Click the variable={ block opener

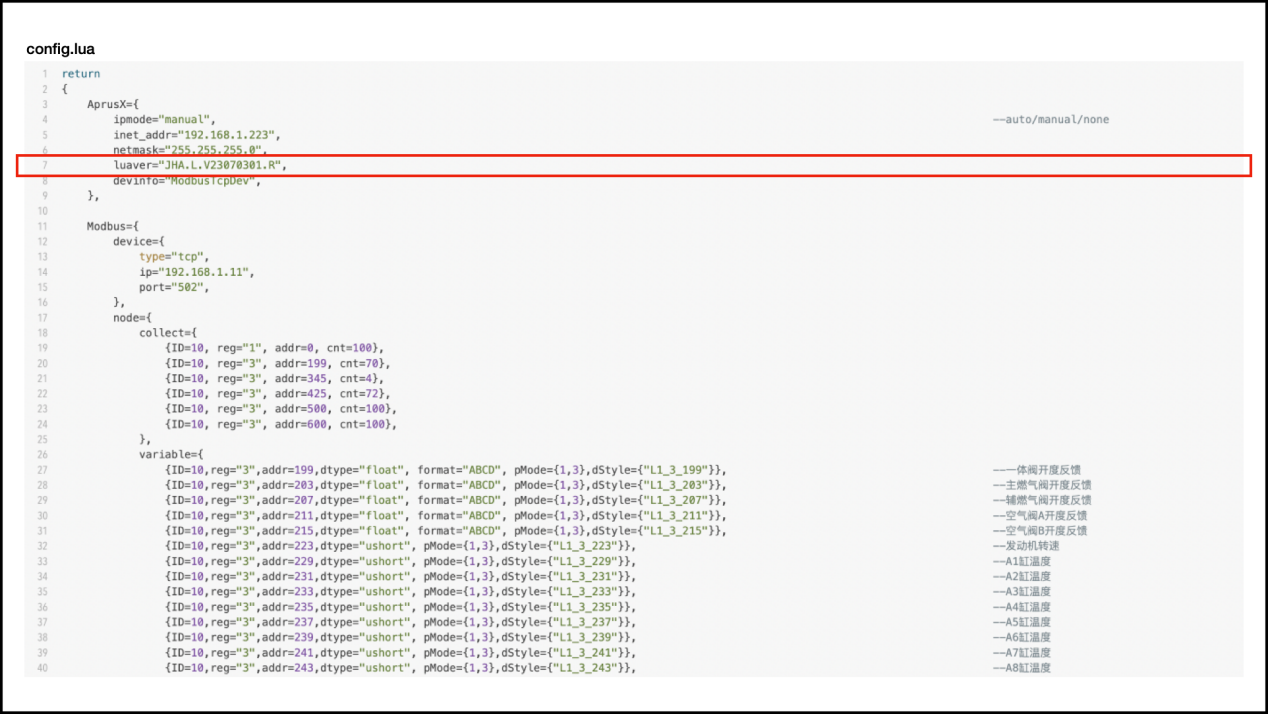coord(172,455)
